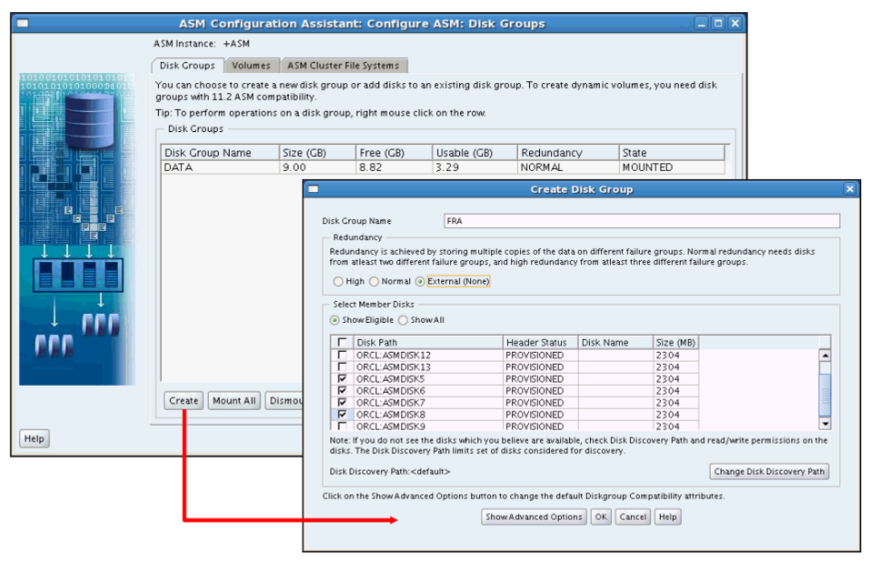Check the ORCL:ASMDISK13 checkbox
The image size is (870, 562).
(x=342, y=367)
